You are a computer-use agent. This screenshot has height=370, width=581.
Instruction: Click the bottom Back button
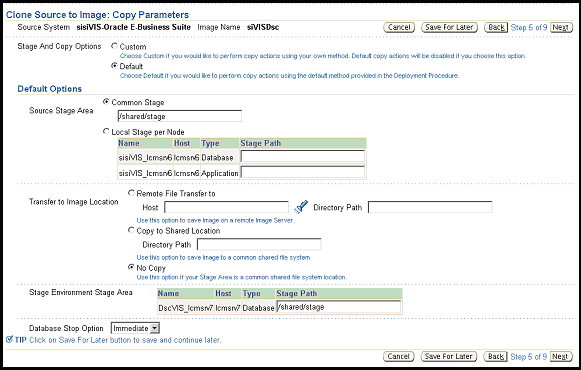point(496,356)
